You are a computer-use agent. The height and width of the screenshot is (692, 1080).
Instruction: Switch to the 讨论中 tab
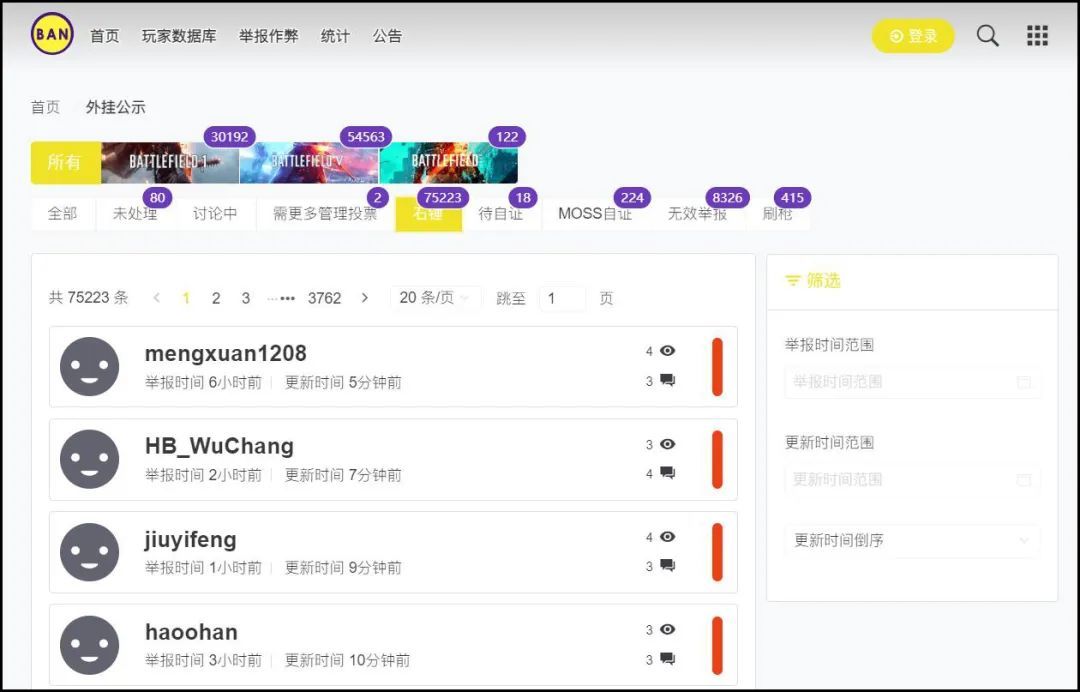215,213
